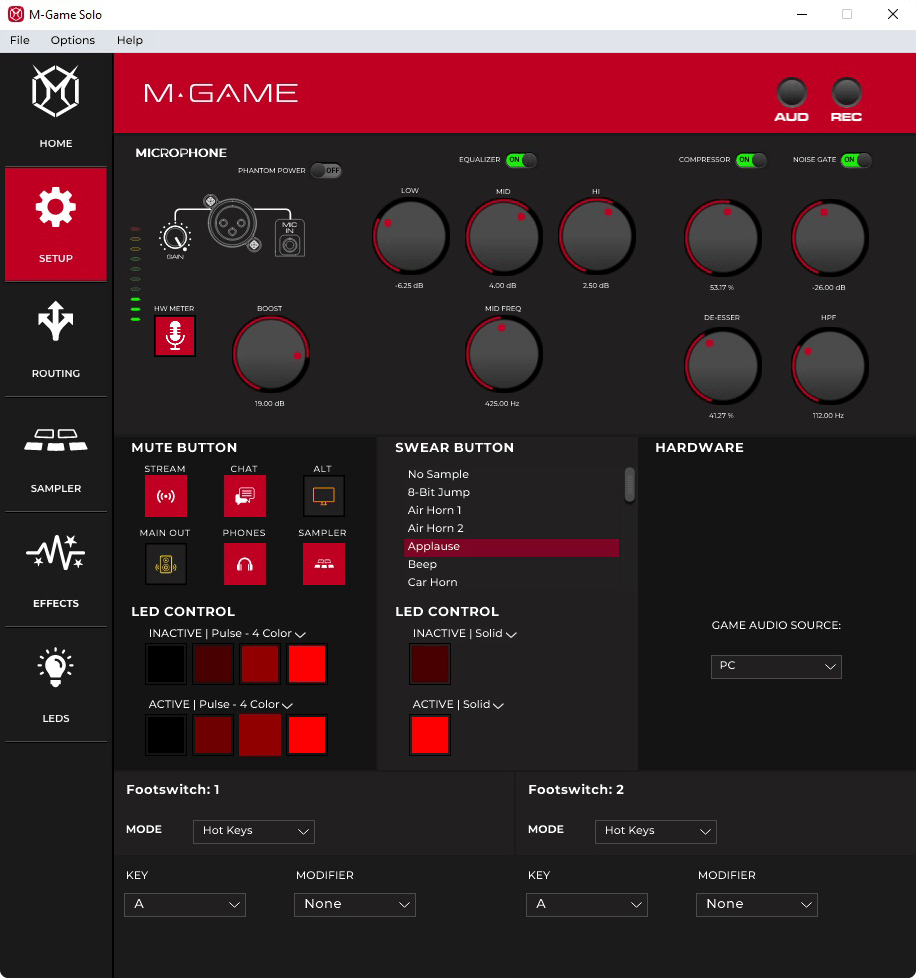Screen dimensions: 916x978
Task: Mute the STREAM output on the mute button
Action: [x=165, y=495]
